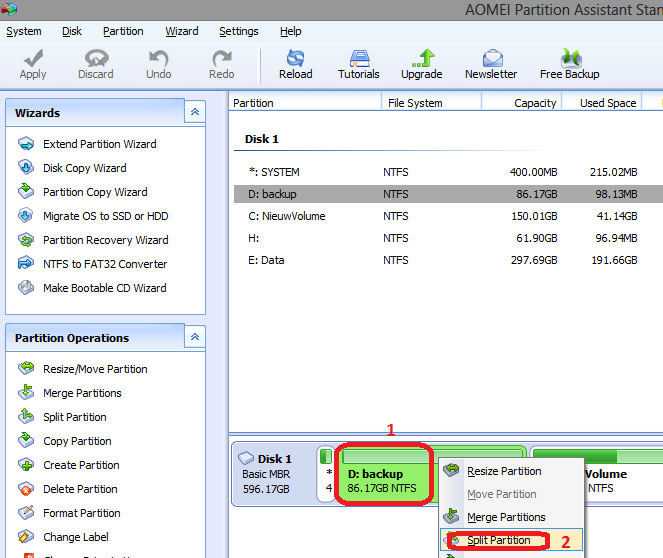The height and width of the screenshot is (558, 663).
Task: Click the Format Partition link text
Action: coord(82,513)
